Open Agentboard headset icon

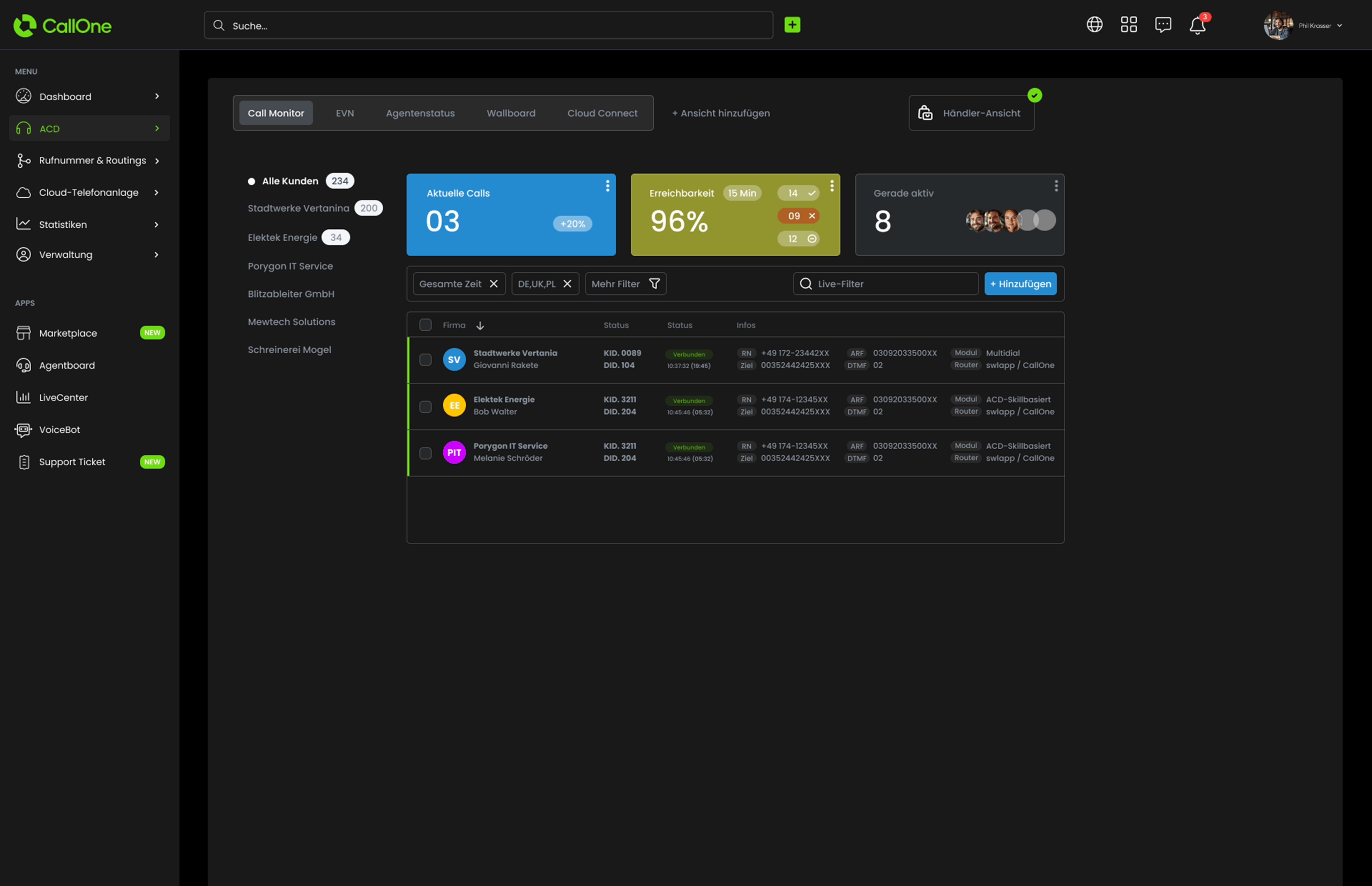click(x=24, y=366)
